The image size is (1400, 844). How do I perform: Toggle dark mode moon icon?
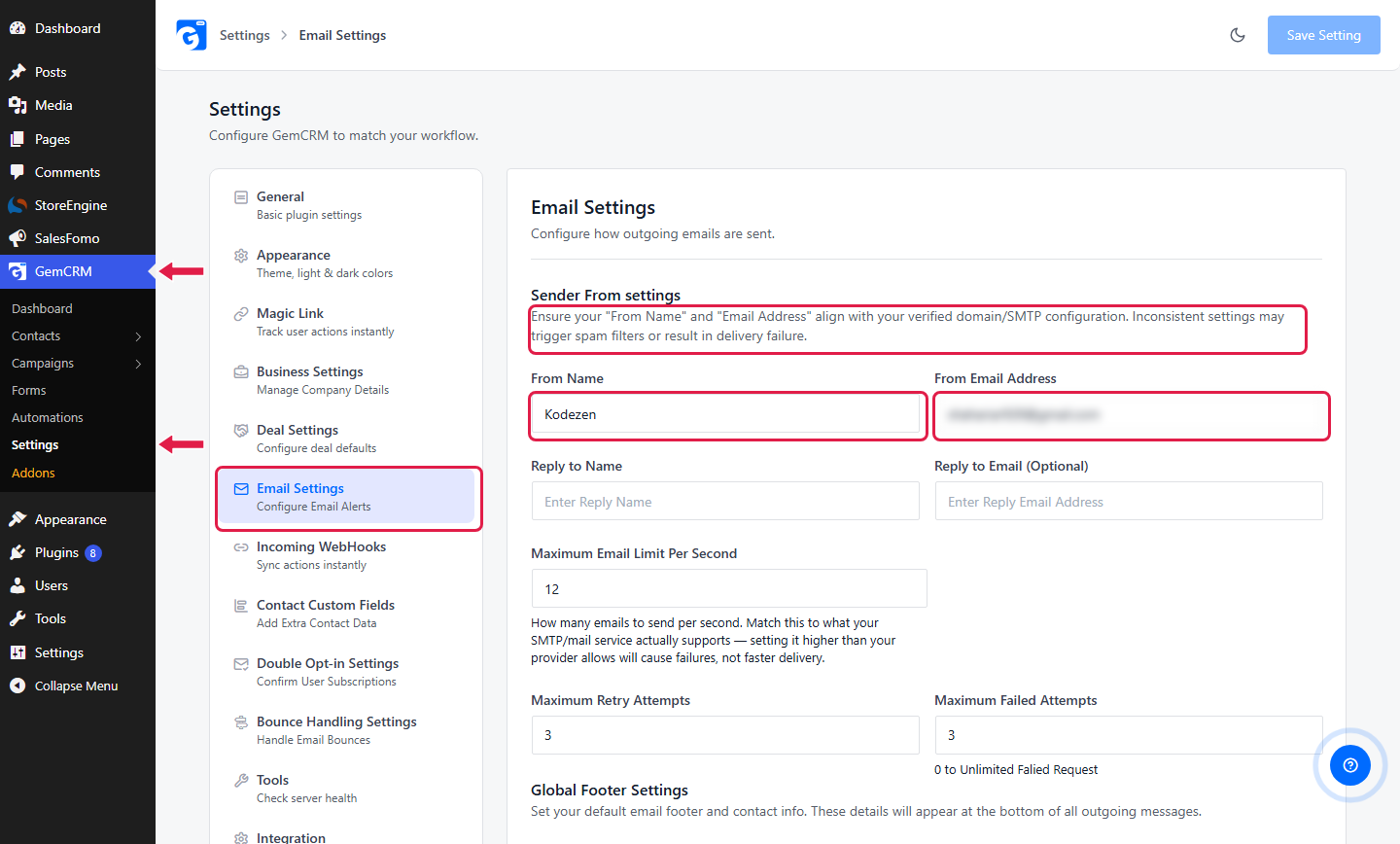point(1238,35)
